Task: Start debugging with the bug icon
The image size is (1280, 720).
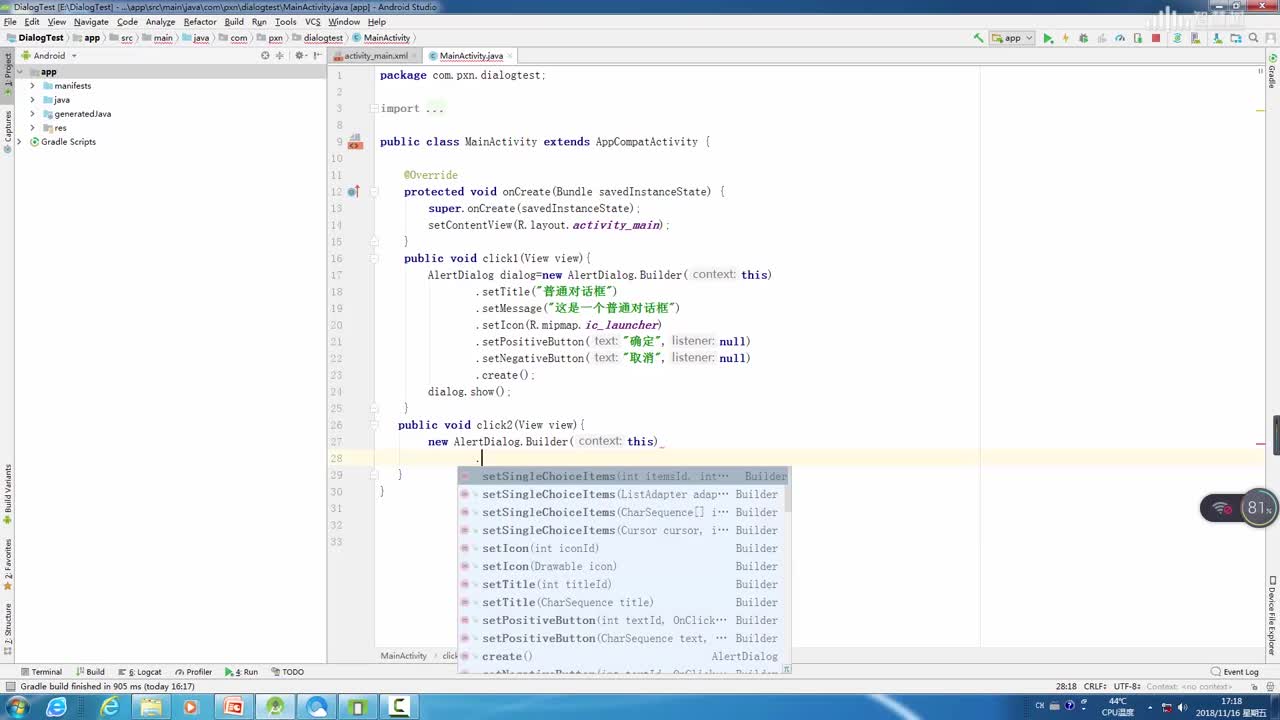Action: (x=1084, y=38)
